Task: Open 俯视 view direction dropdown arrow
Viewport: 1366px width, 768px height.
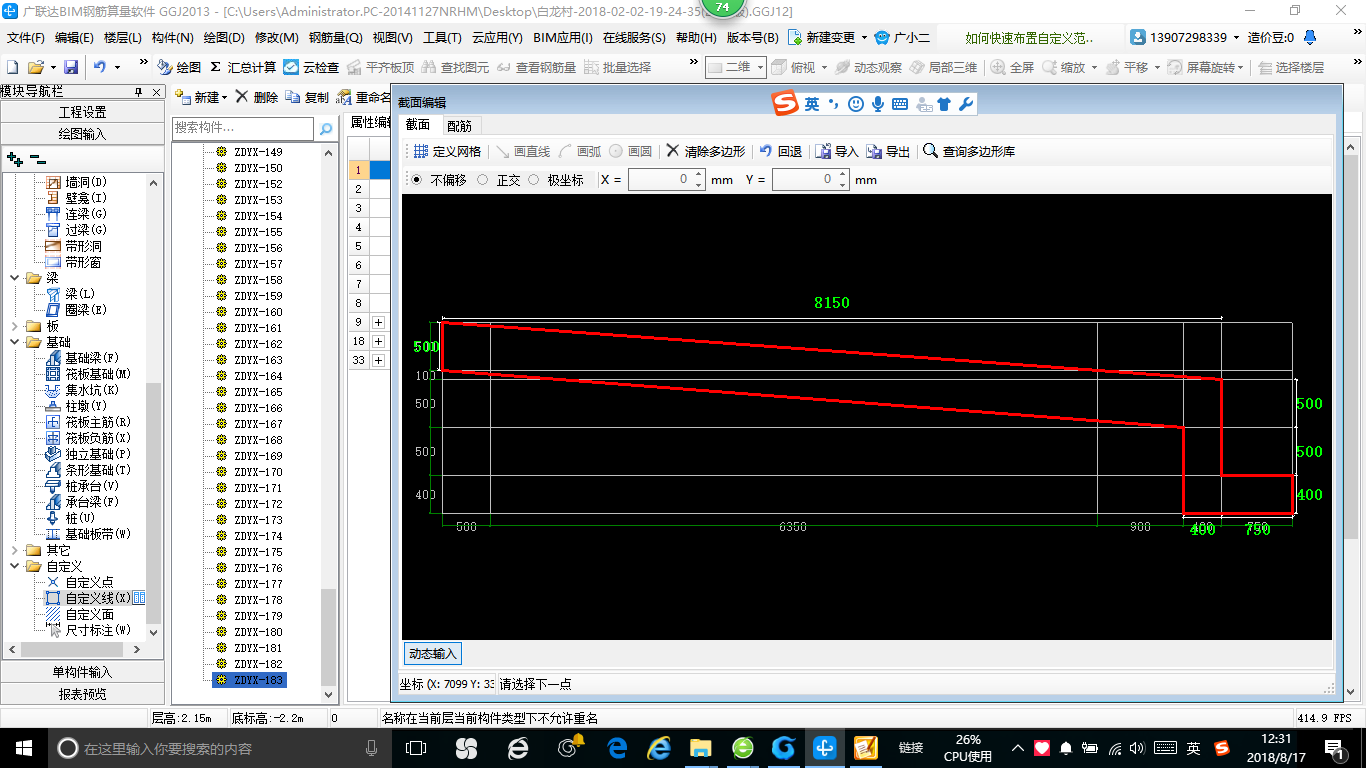Action: pyautogui.click(x=823, y=67)
